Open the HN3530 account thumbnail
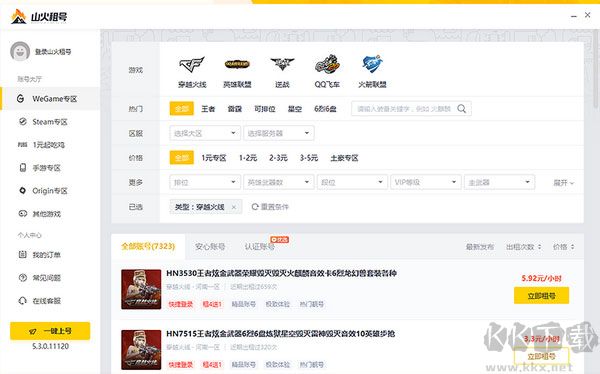Screen dimensions: 600x374 [x=141, y=289]
